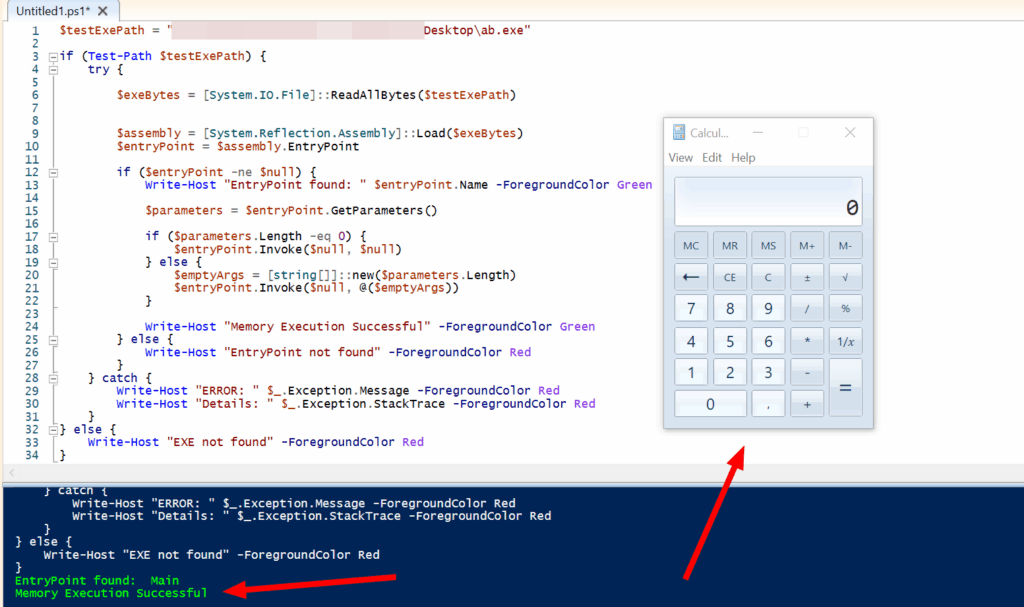This screenshot has width=1024, height=607.
Task: Click the plus-minus sign button
Action: click(807, 277)
